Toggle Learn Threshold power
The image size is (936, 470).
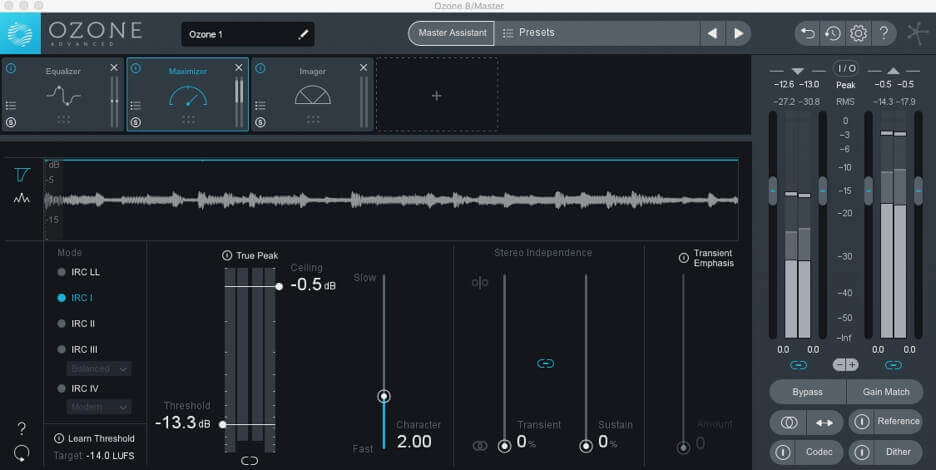pos(59,438)
